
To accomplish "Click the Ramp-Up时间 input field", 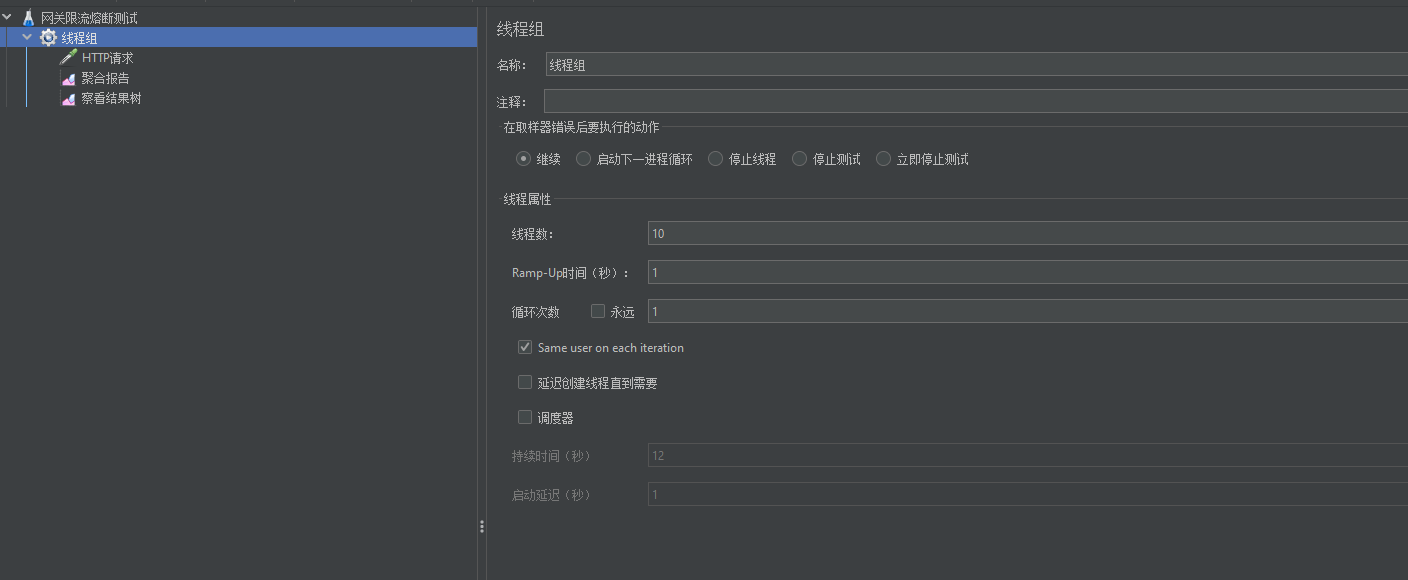I will coord(1028,272).
